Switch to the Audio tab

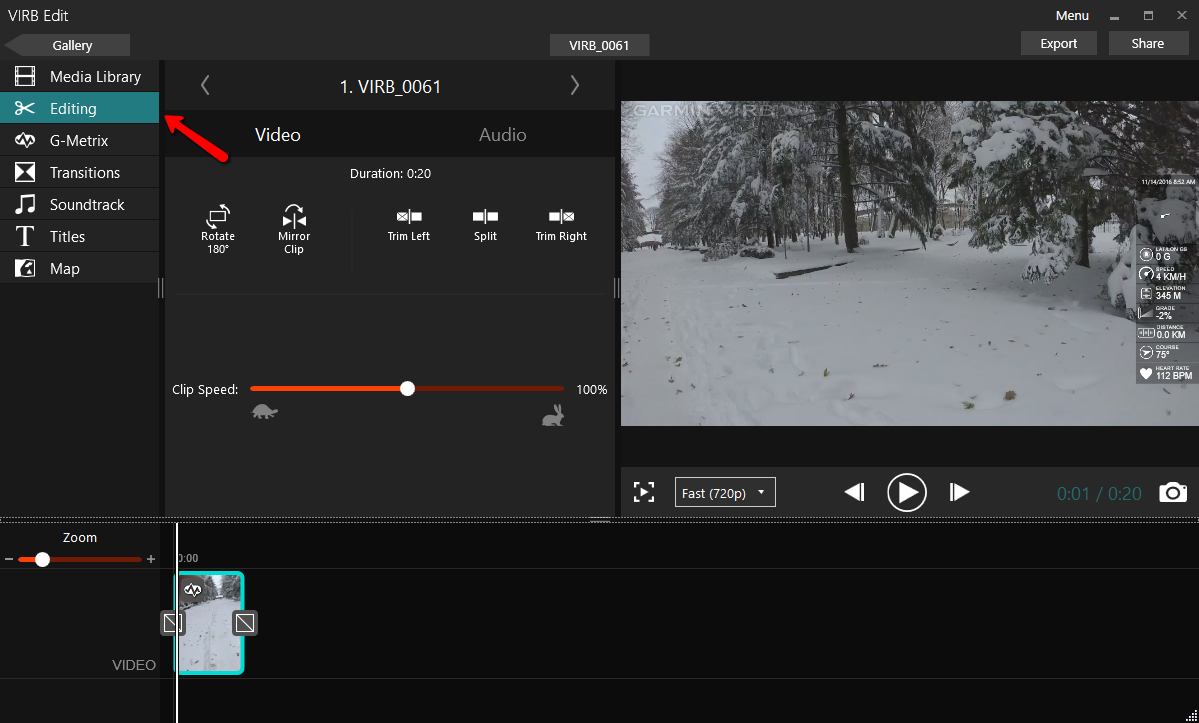[502, 135]
